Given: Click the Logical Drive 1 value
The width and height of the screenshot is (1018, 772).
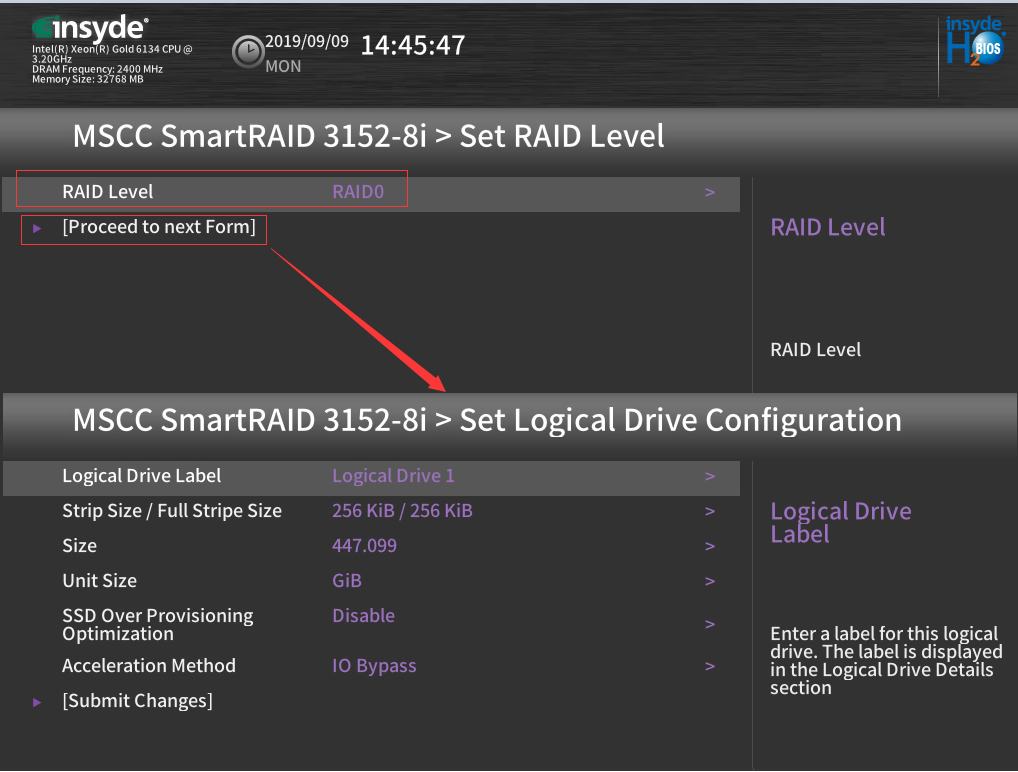Looking at the screenshot, I should click(x=393, y=477).
